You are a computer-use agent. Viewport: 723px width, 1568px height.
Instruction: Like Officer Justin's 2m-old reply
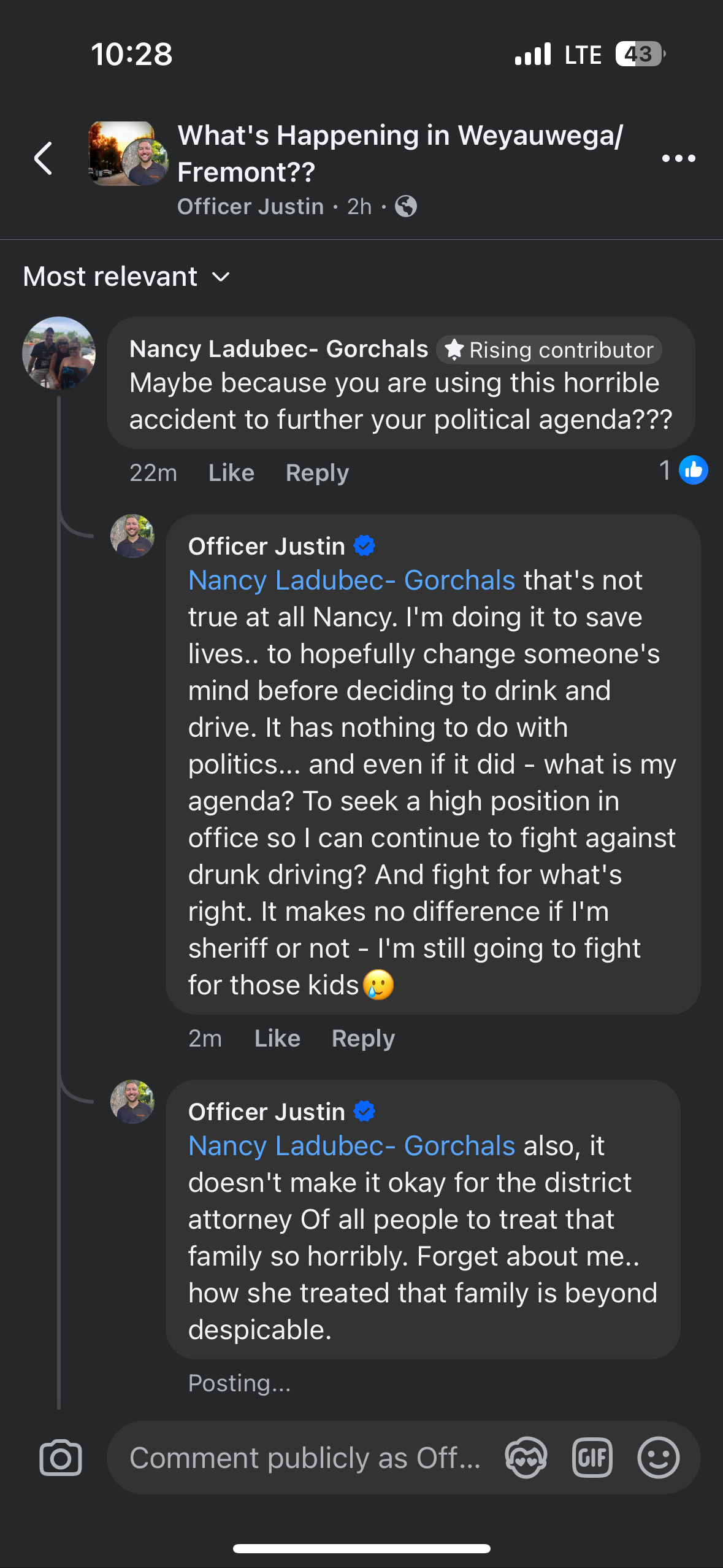[x=277, y=1039]
